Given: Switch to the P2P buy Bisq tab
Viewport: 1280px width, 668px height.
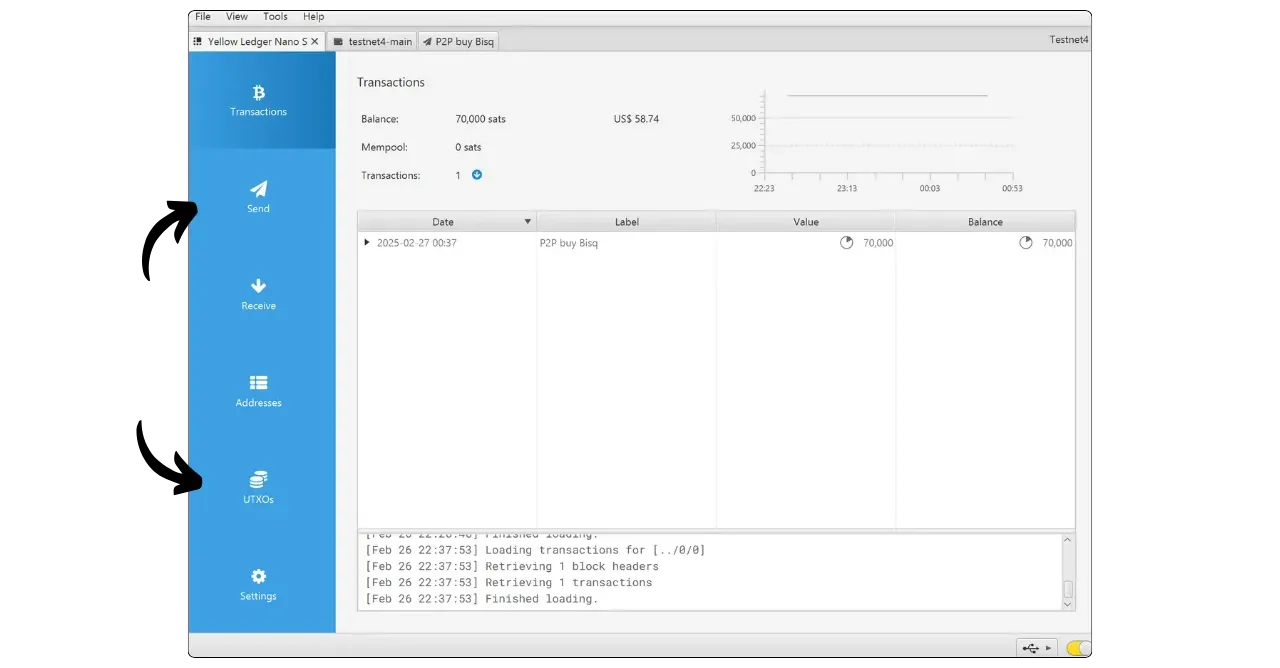Looking at the screenshot, I should coord(458,42).
